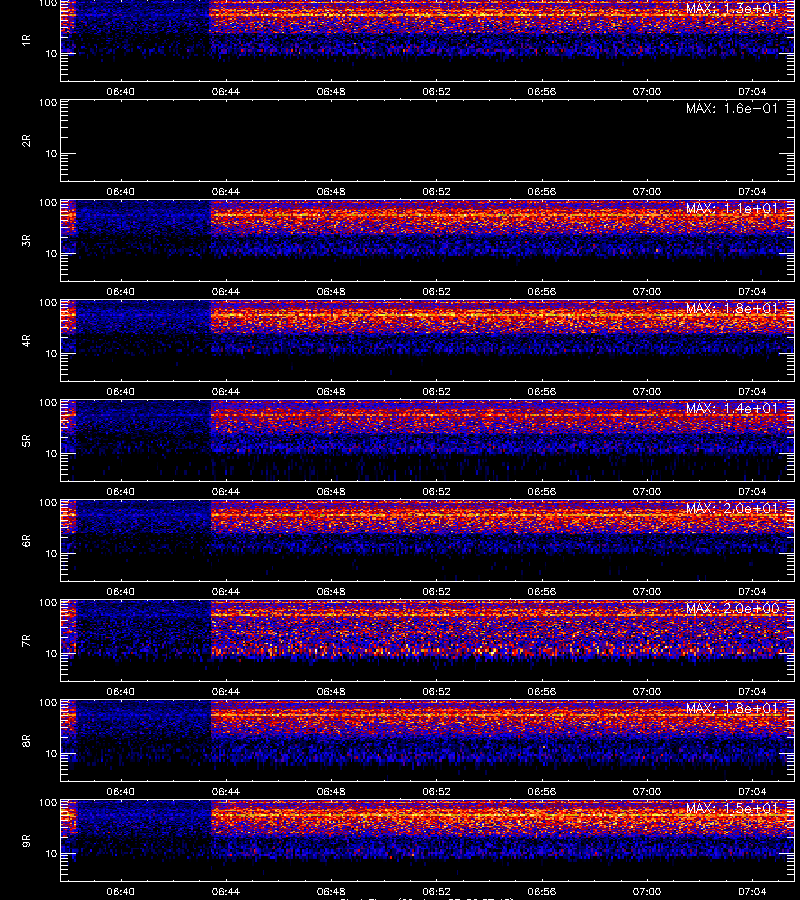Click the 07:04 time label beneath panel 4R

tap(752, 391)
